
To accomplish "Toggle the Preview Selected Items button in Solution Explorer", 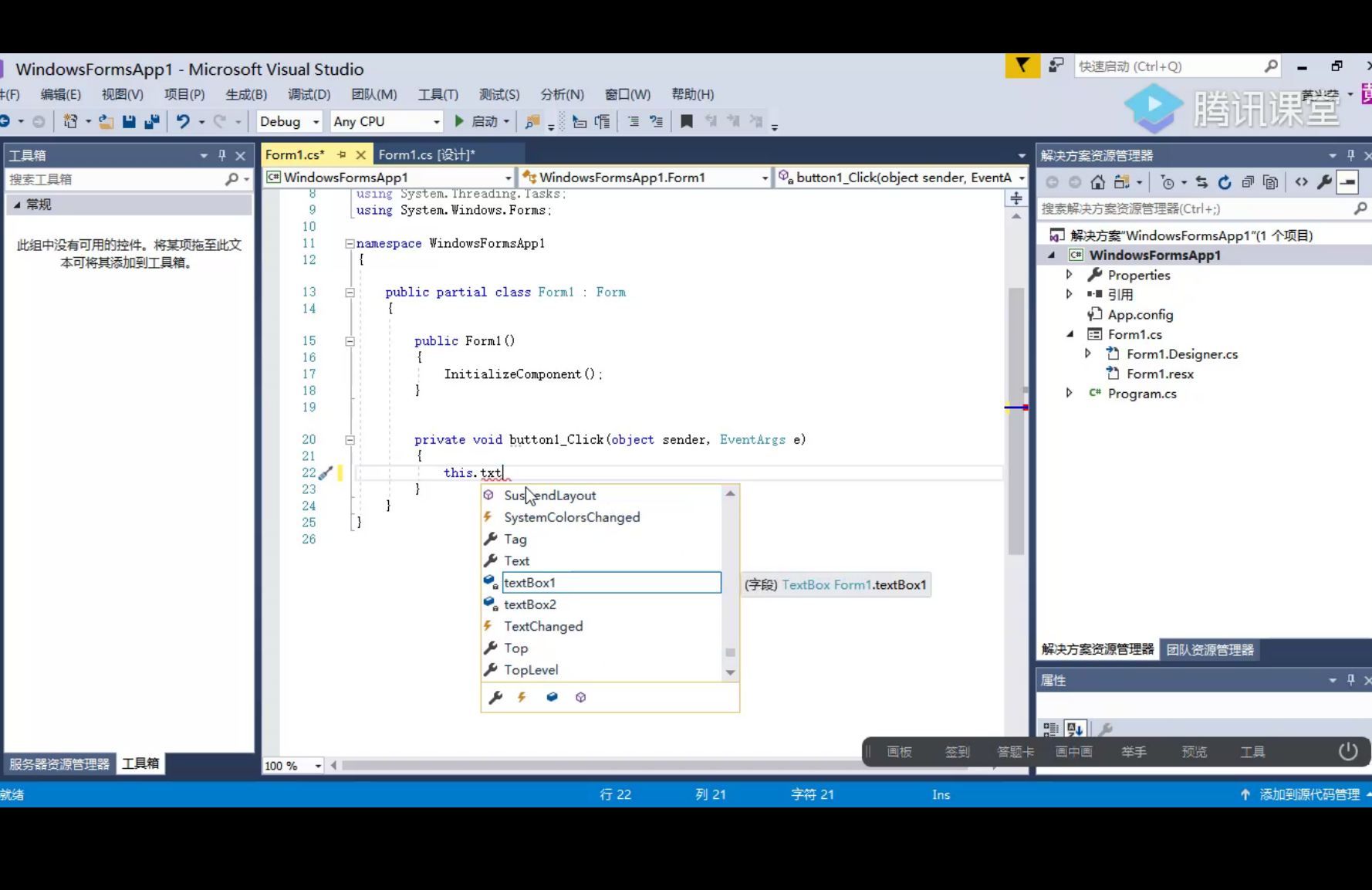I will point(1347,183).
